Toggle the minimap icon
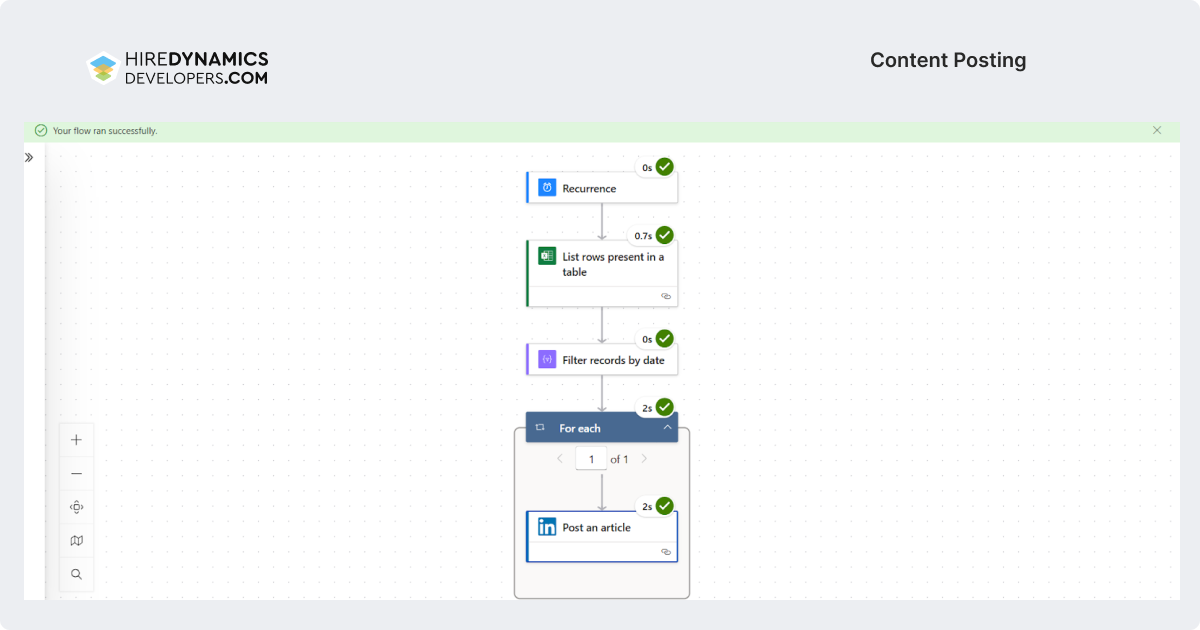The image size is (1200, 630). tap(77, 541)
